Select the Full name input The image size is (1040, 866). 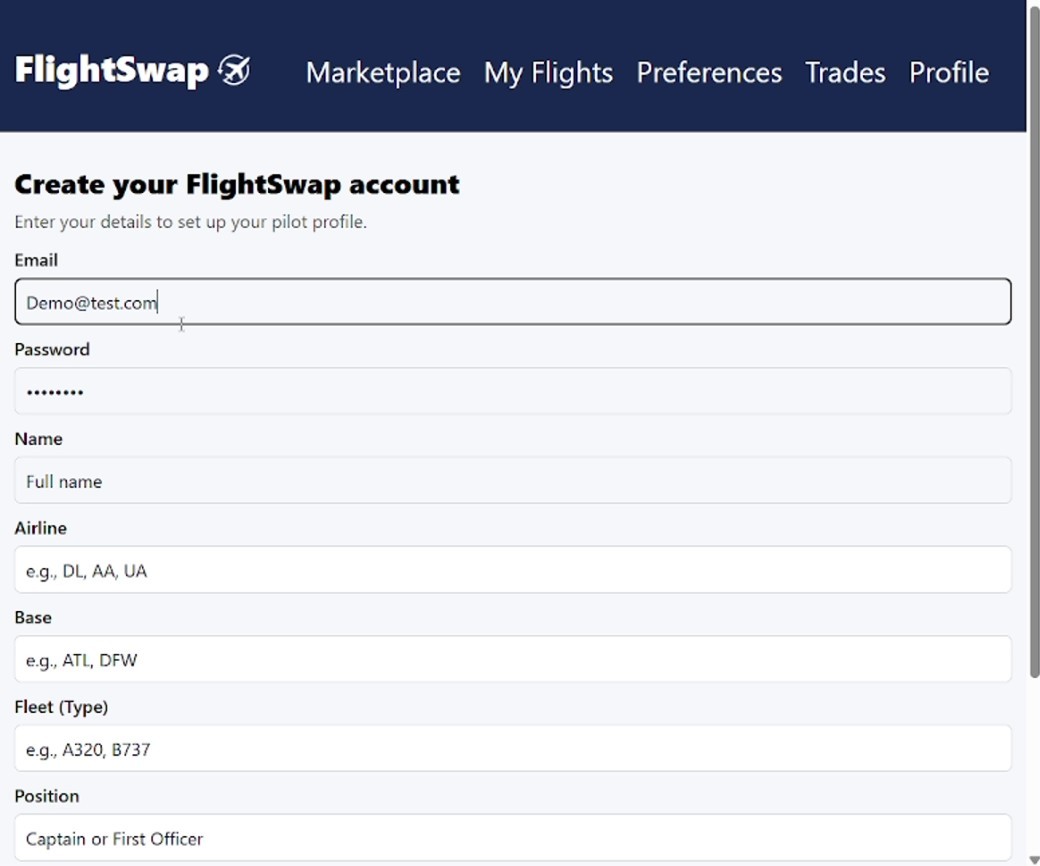[513, 481]
